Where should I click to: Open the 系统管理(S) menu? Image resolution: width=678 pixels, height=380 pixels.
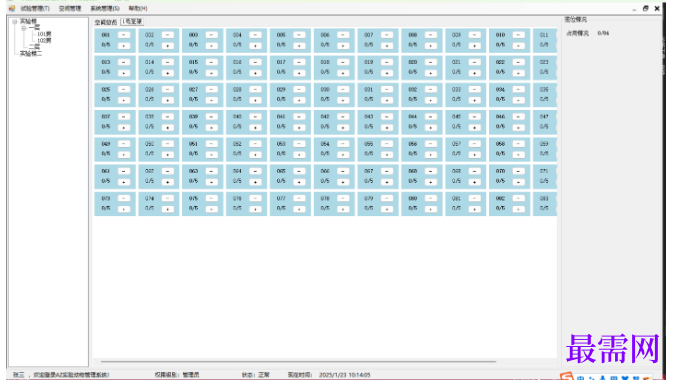(x=105, y=8)
